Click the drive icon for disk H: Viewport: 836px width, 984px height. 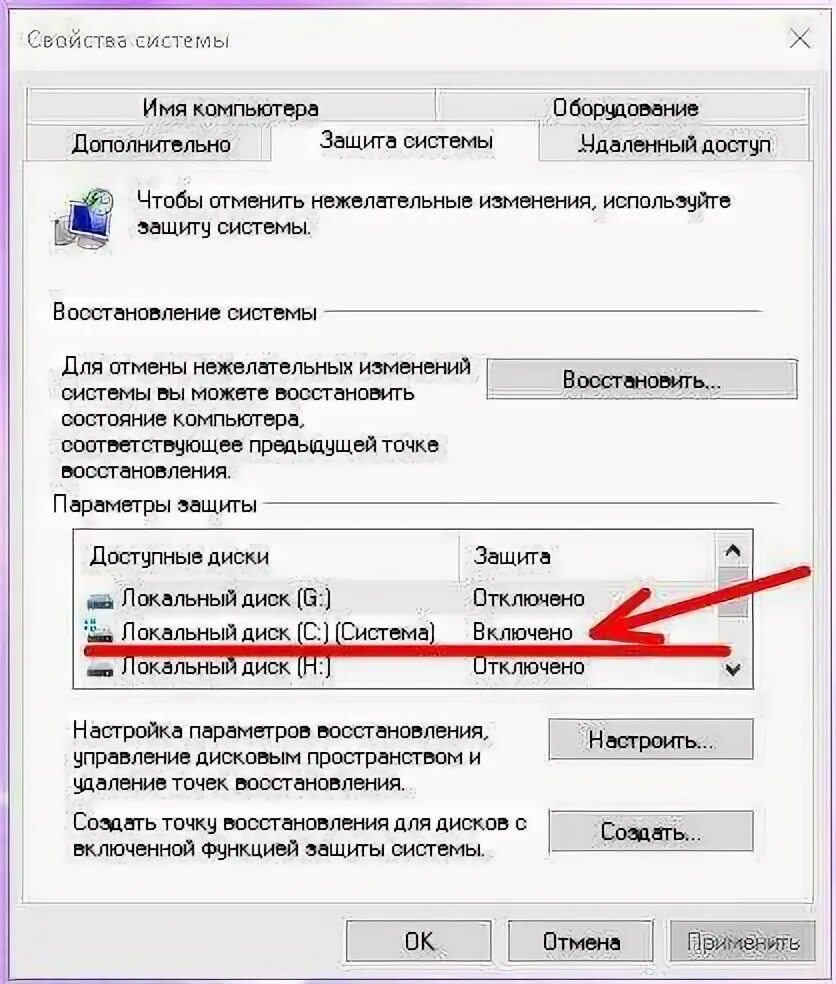100,669
